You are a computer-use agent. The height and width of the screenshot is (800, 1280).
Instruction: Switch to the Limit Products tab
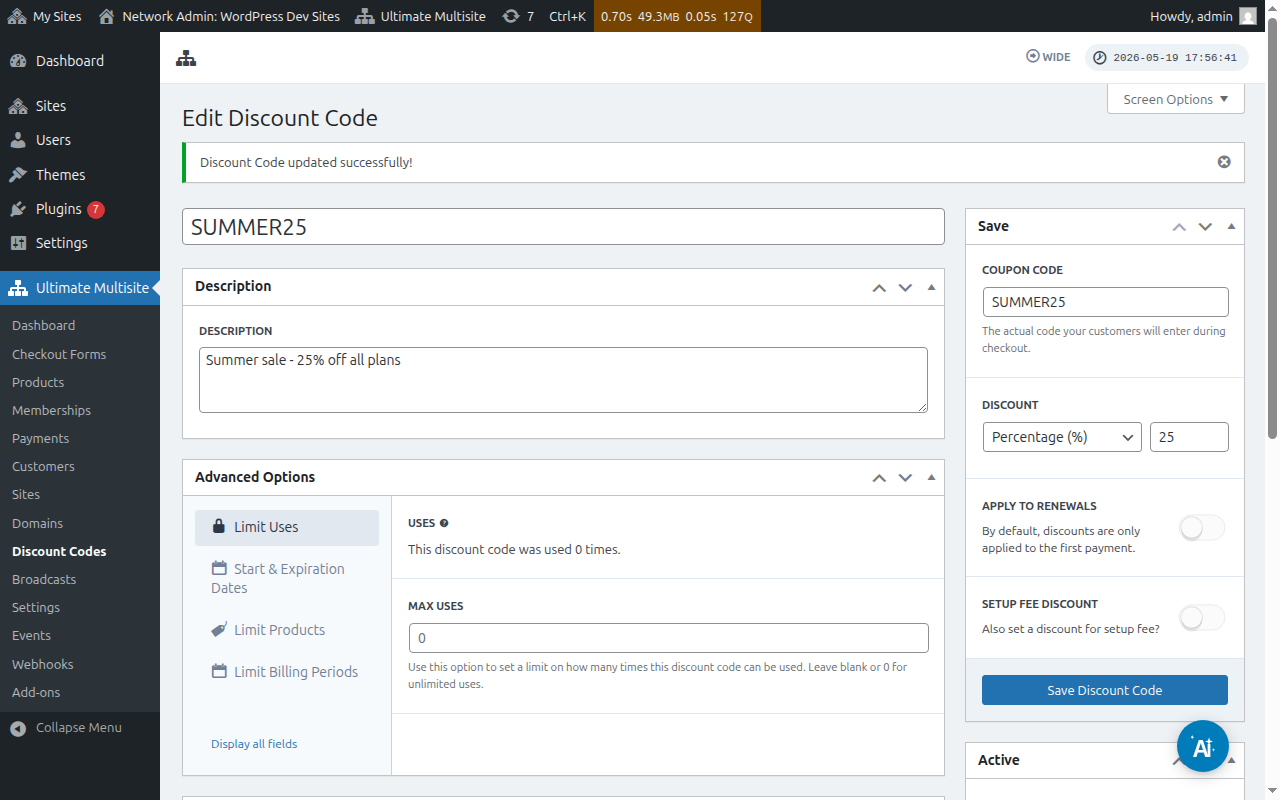click(287, 630)
